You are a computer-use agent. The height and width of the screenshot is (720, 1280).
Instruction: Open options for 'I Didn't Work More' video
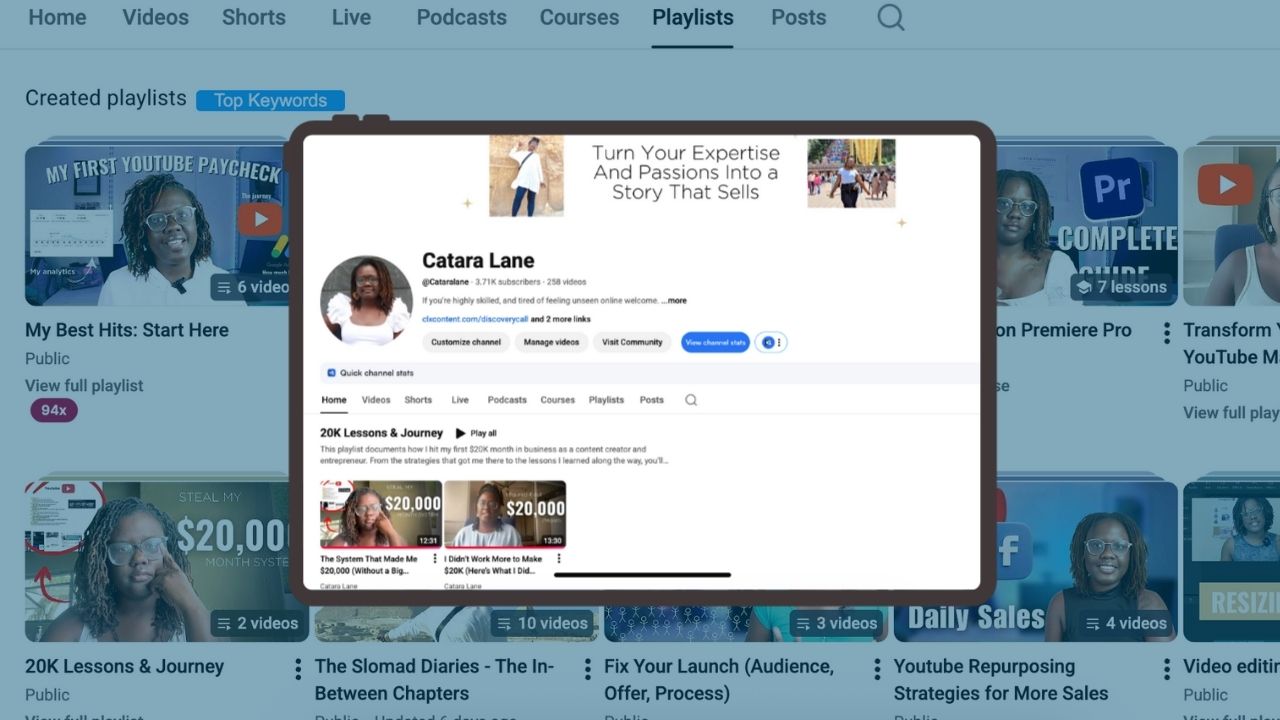pos(558,559)
